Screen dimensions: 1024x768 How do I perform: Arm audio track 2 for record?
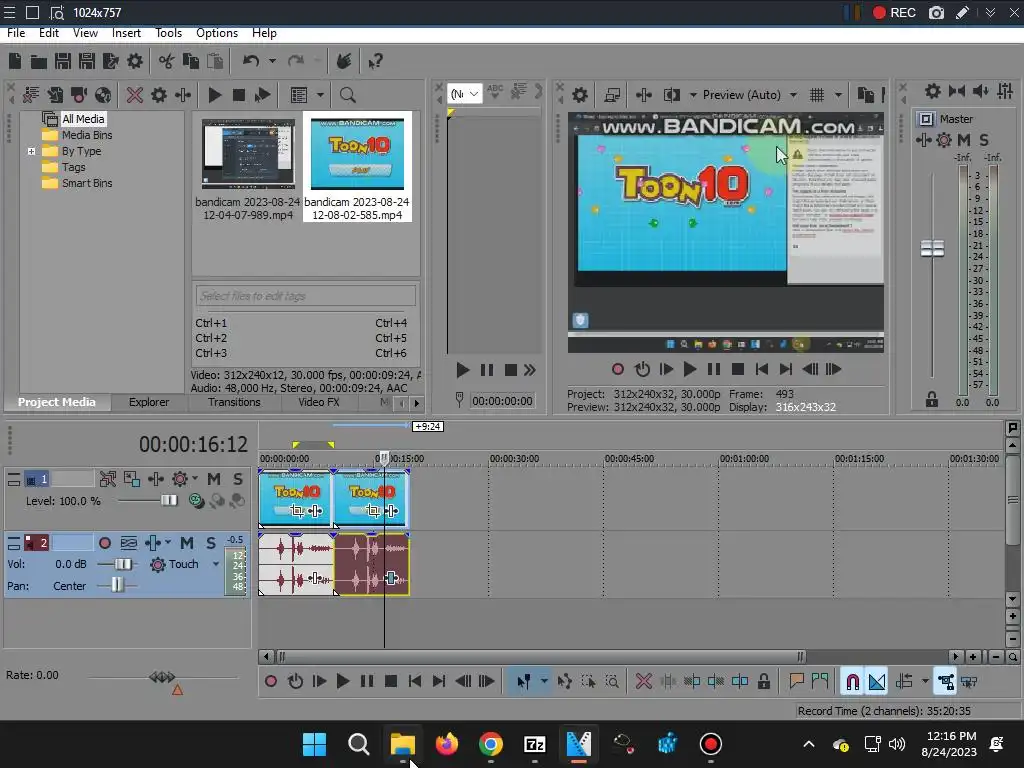coord(104,543)
